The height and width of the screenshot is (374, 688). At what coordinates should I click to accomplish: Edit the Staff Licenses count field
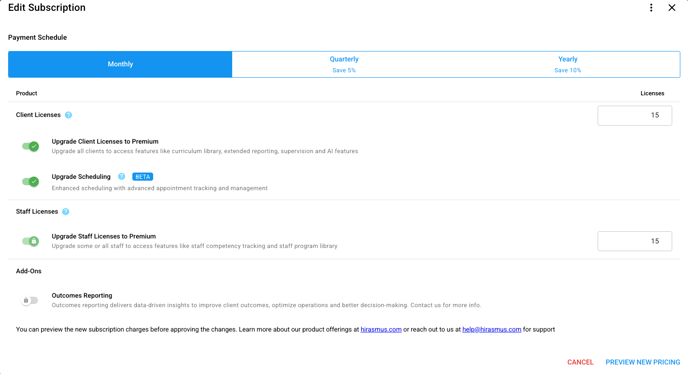pos(634,241)
